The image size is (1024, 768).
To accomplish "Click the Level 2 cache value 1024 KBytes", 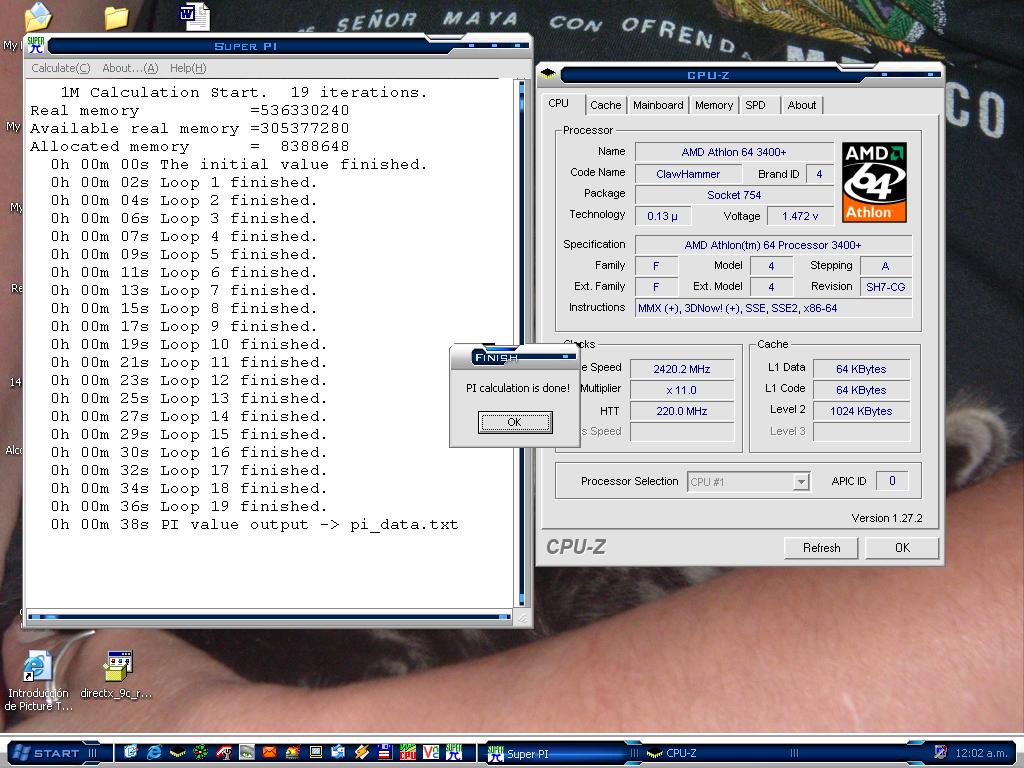I will 861,411.
